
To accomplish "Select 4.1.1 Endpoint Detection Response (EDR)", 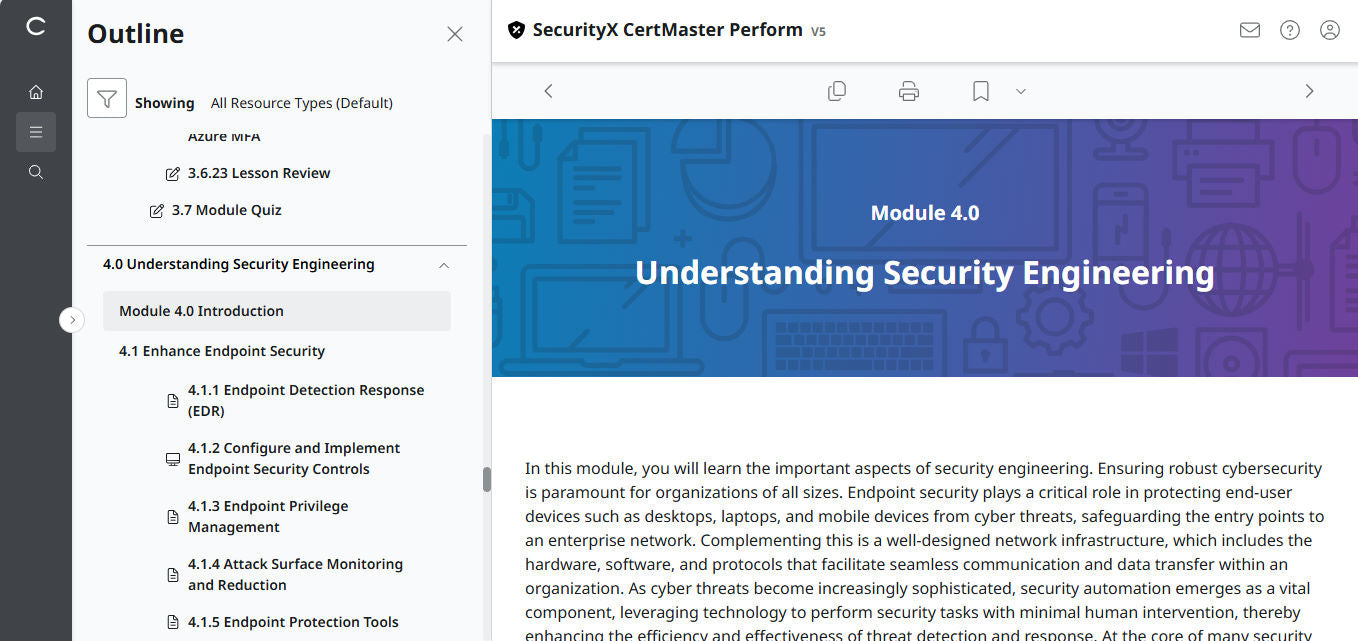I will (306, 399).
